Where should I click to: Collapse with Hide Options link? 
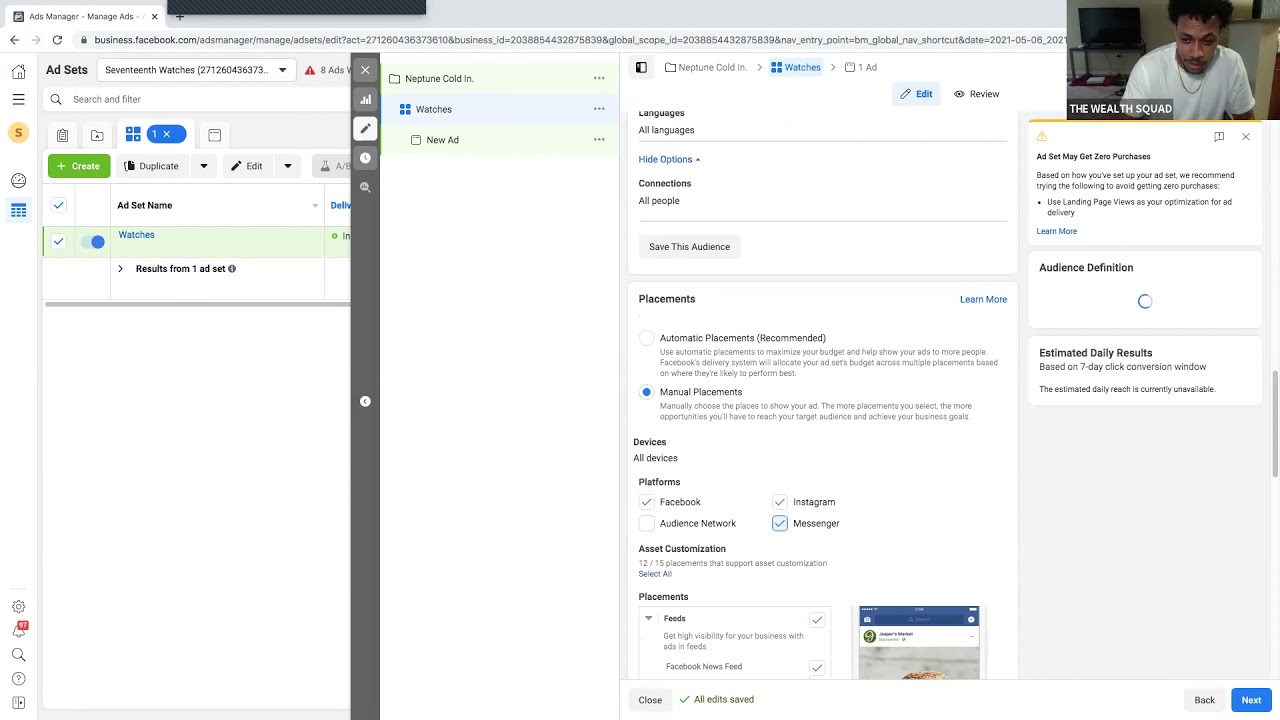point(669,159)
